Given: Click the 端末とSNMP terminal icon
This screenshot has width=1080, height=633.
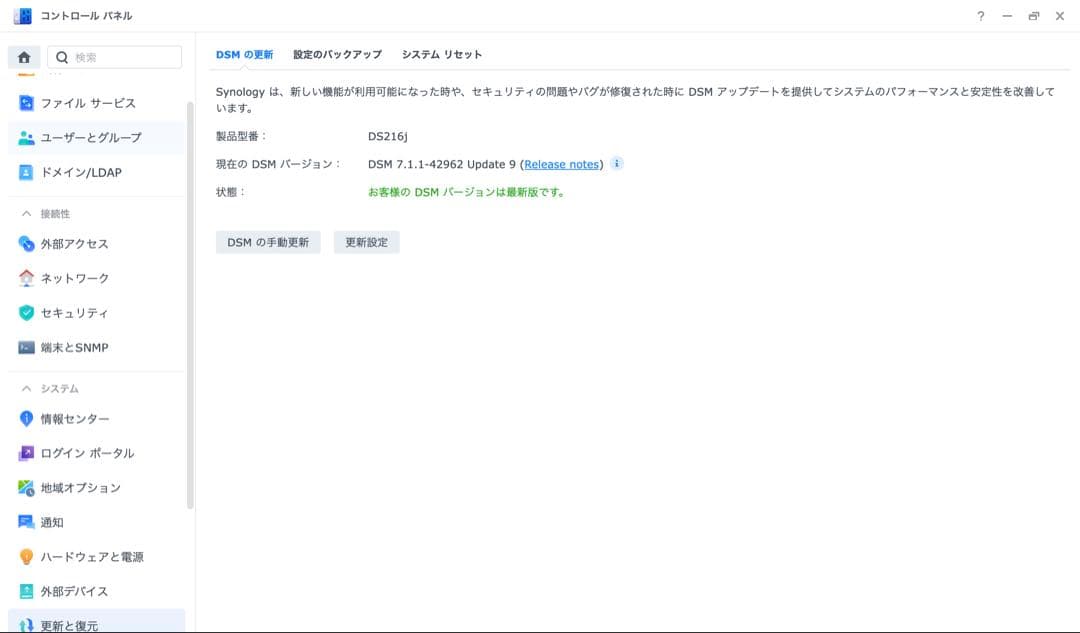Looking at the screenshot, I should click(26, 348).
